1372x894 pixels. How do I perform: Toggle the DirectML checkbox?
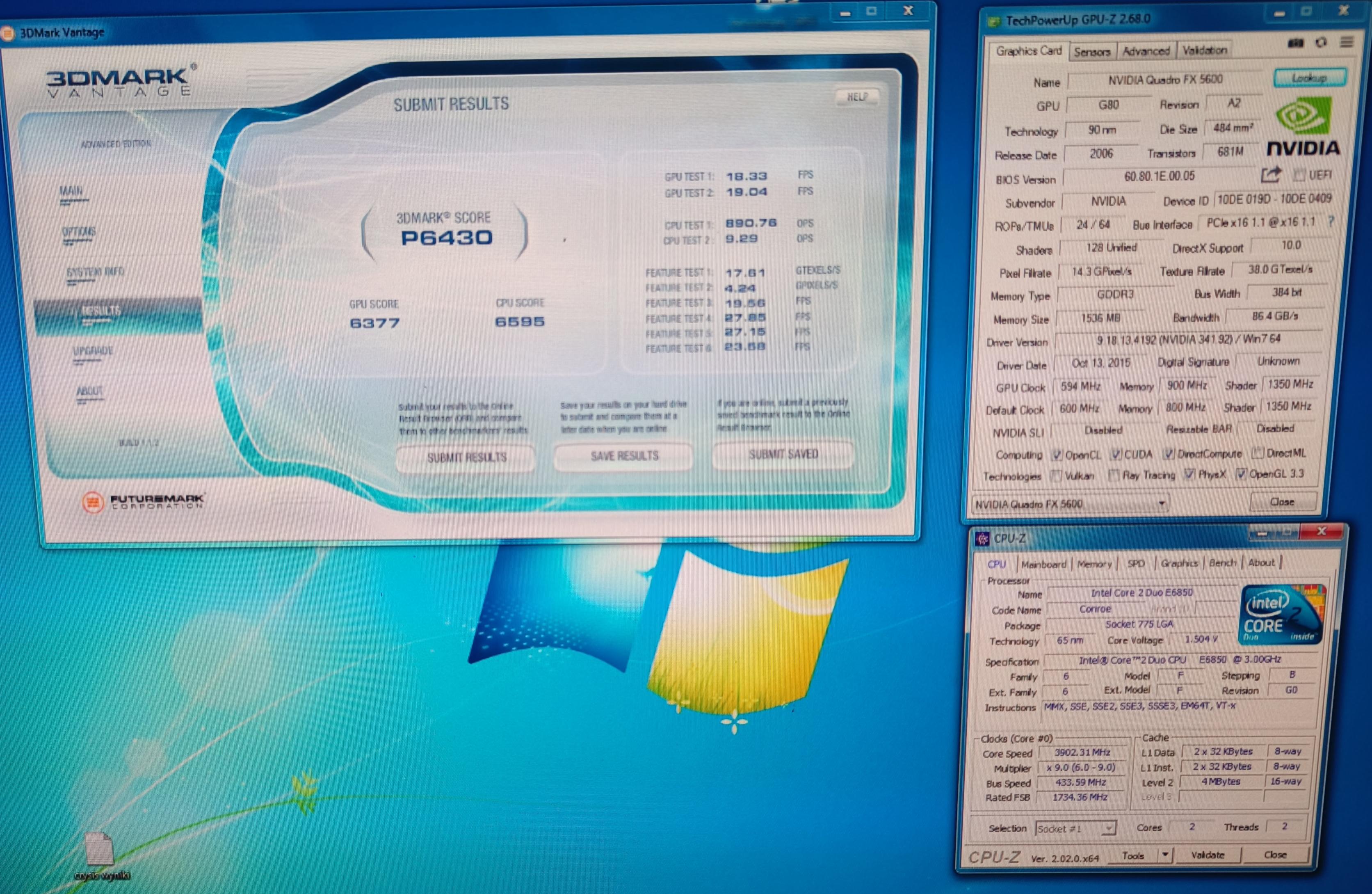(x=1258, y=453)
